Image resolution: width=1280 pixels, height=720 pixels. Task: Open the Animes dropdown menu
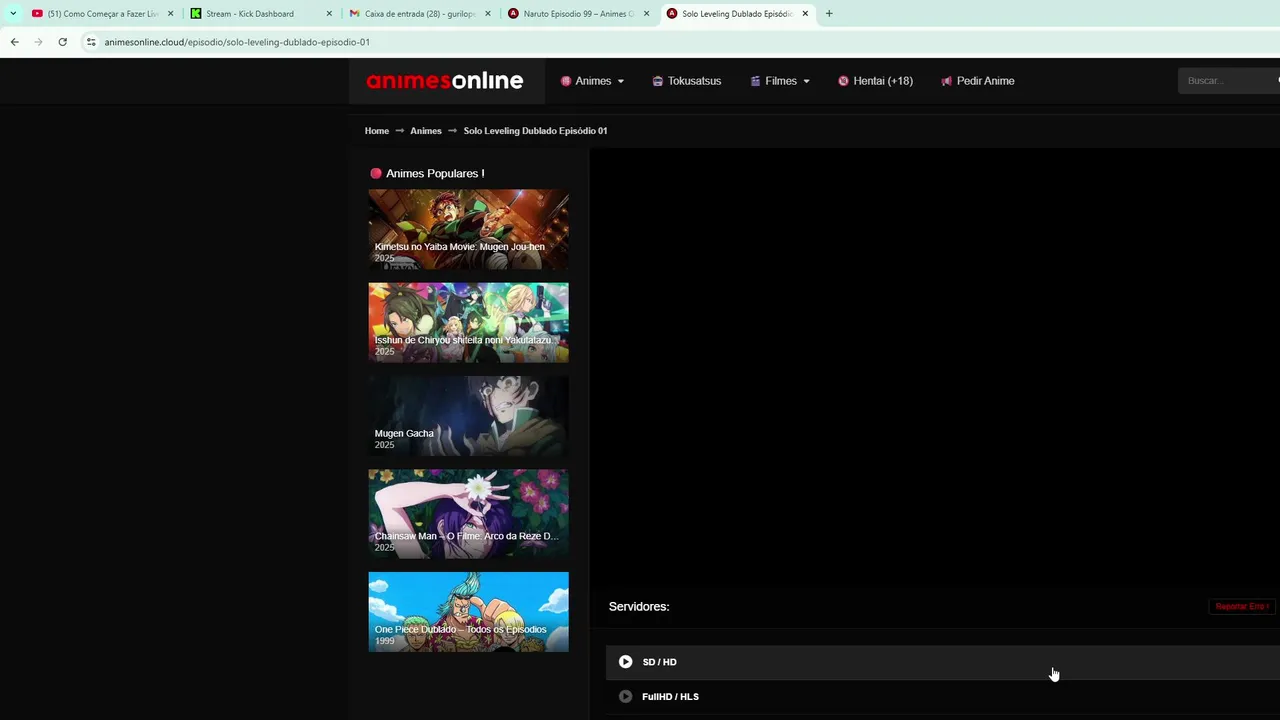pyautogui.click(x=592, y=81)
